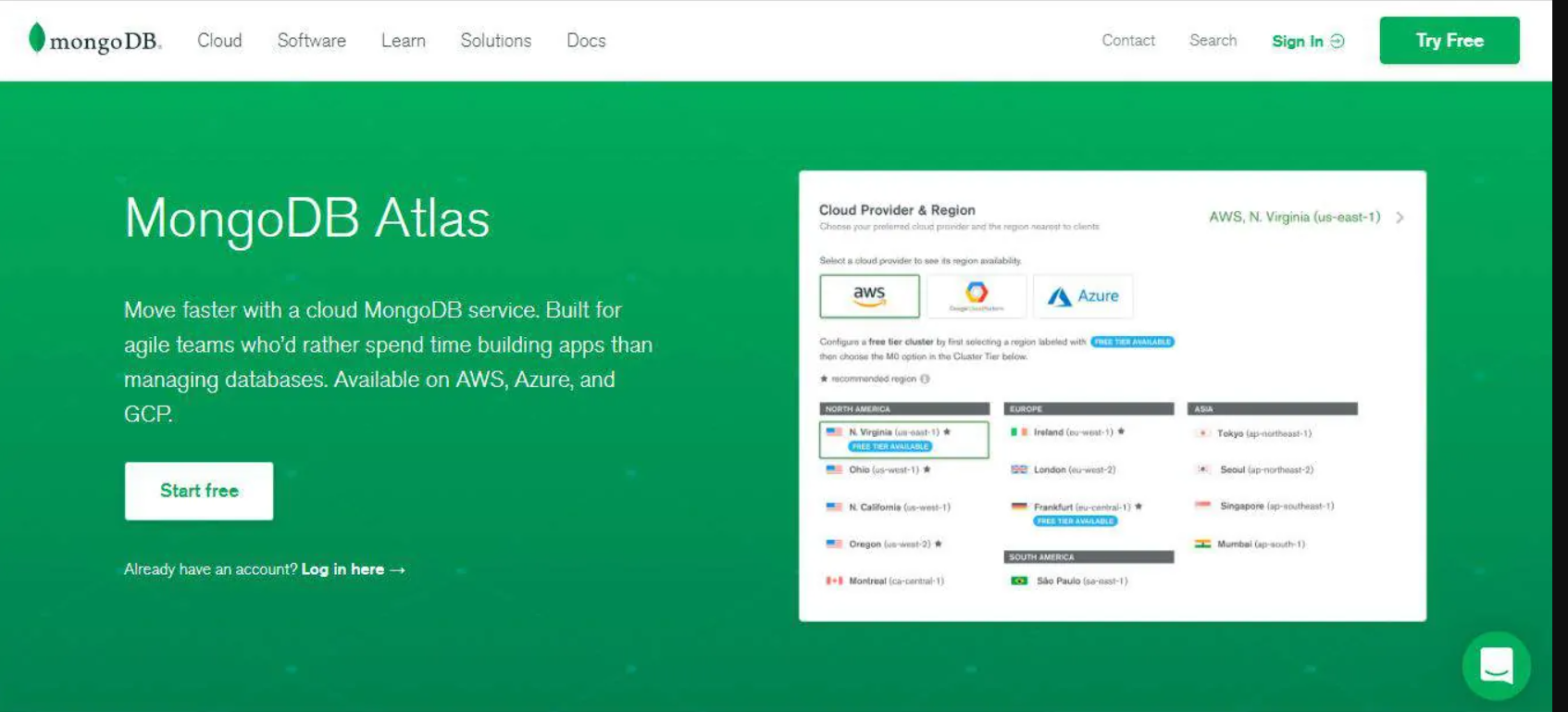The height and width of the screenshot is (712, 1568).
Task: Expand the AWS, N. Virginia chevron
Action: point(1400,218)
